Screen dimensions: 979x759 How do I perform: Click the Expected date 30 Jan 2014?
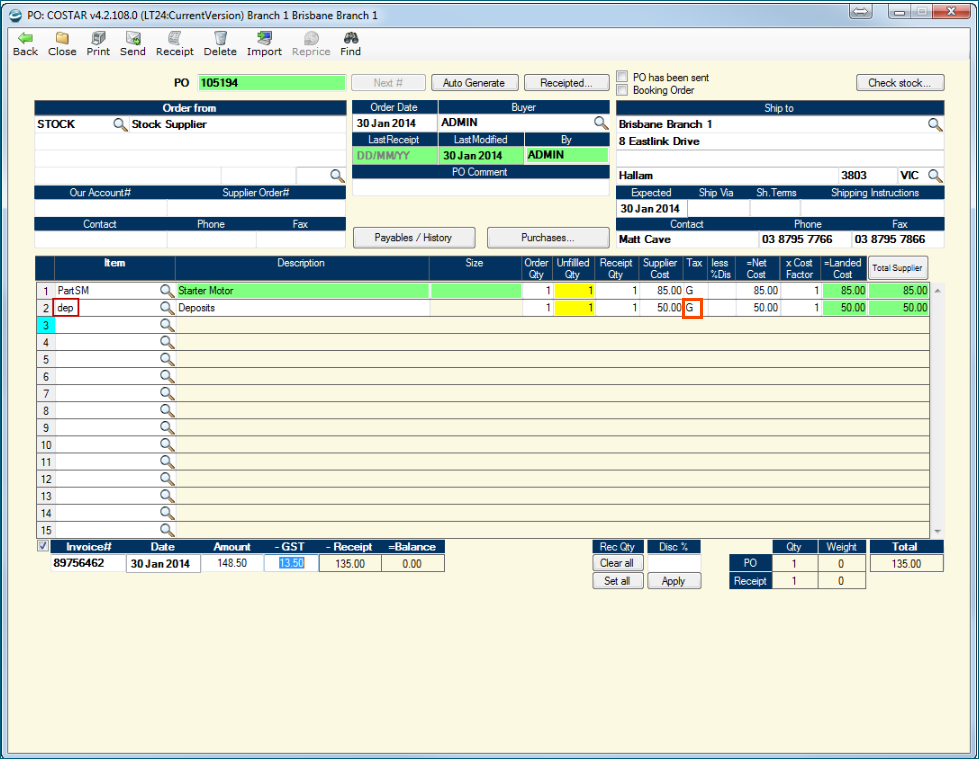click(652, 208)
